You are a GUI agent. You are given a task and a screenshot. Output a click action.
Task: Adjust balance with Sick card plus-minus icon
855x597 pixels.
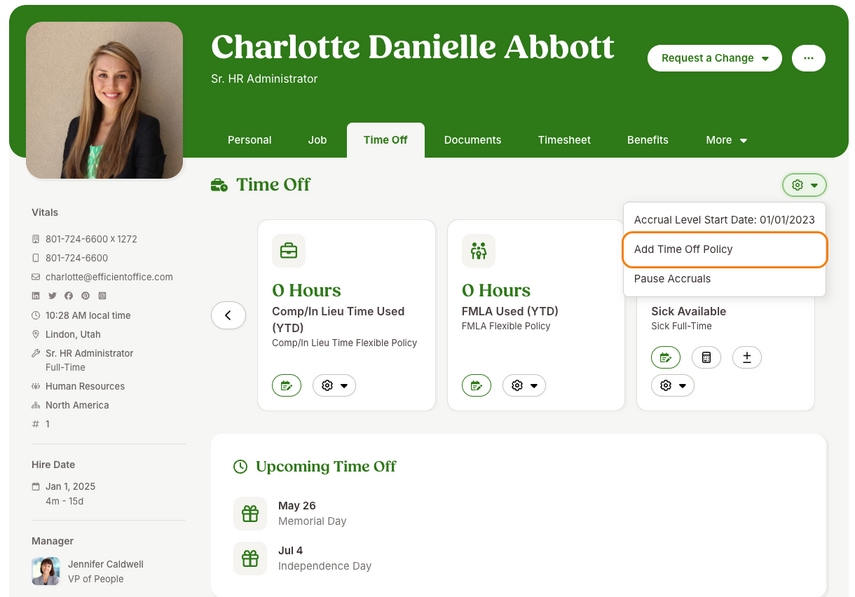(746, 357)
